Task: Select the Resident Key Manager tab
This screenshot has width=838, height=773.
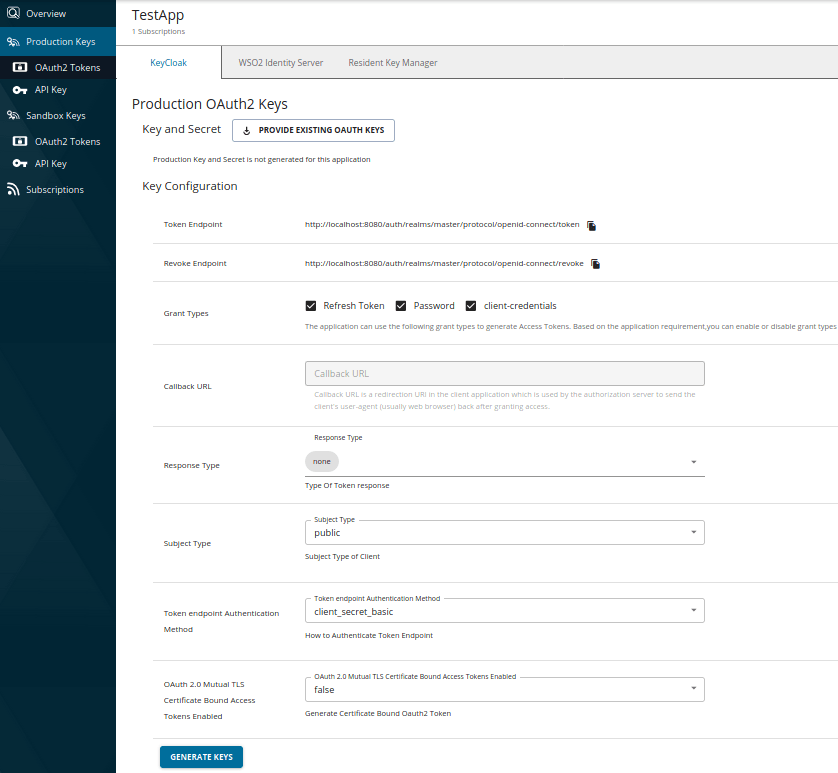Action: tap(392, 61)
